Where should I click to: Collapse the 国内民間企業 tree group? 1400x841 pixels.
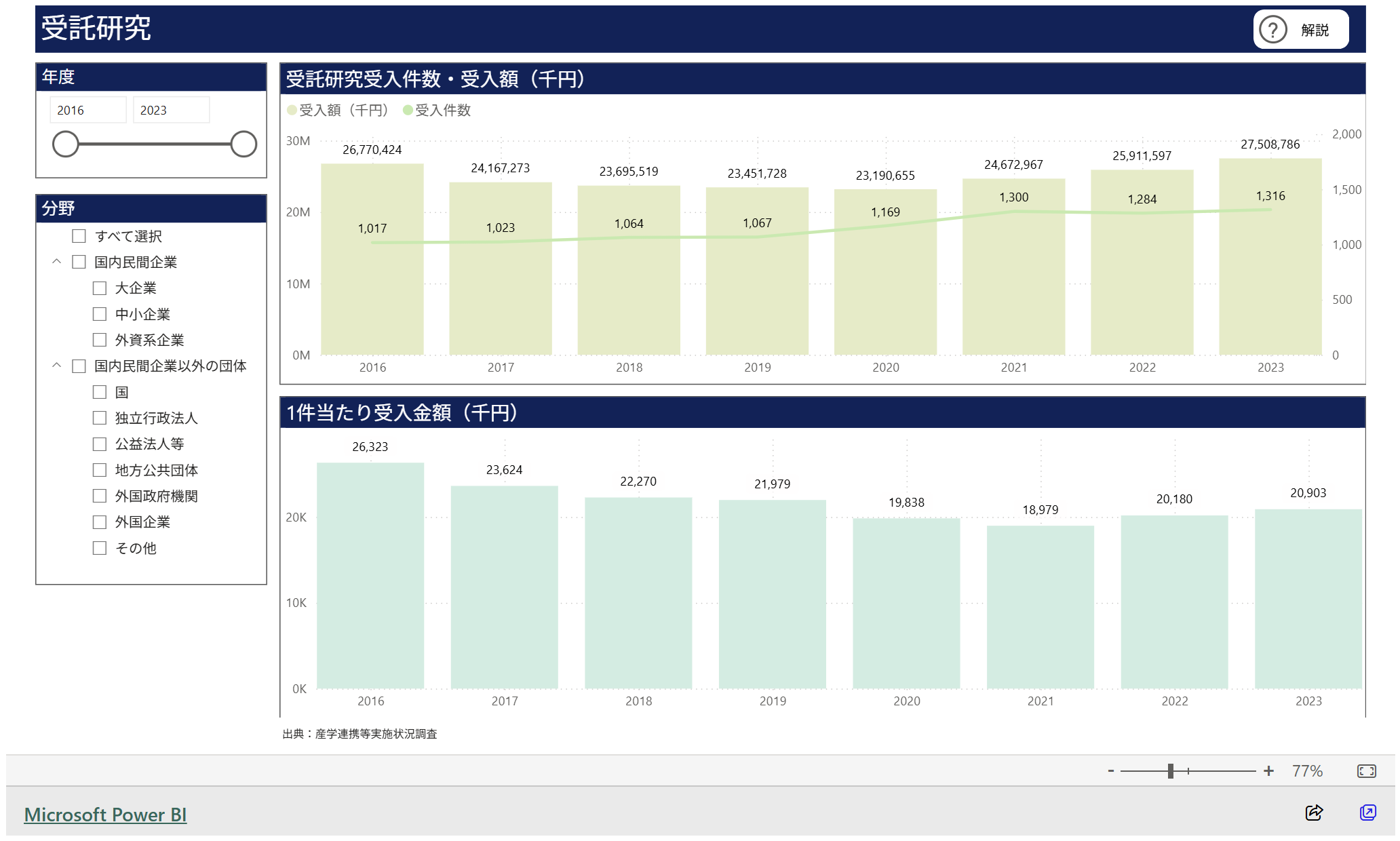pos(57,262)
